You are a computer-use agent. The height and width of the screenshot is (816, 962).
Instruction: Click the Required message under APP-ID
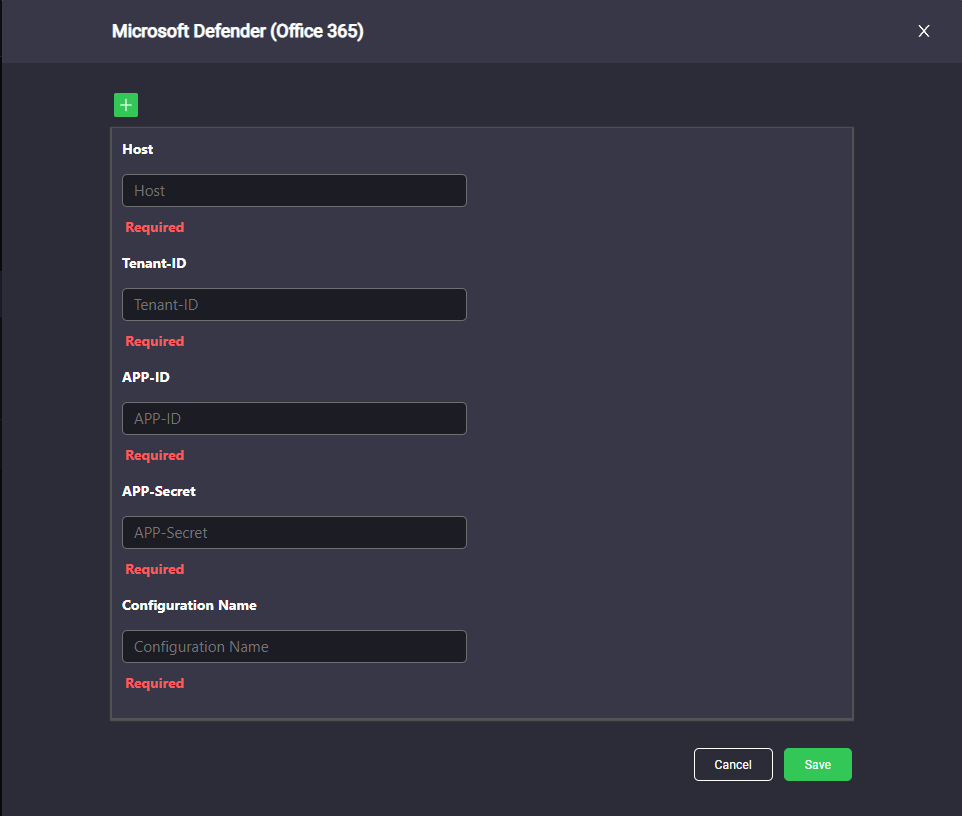pos(155,456)
